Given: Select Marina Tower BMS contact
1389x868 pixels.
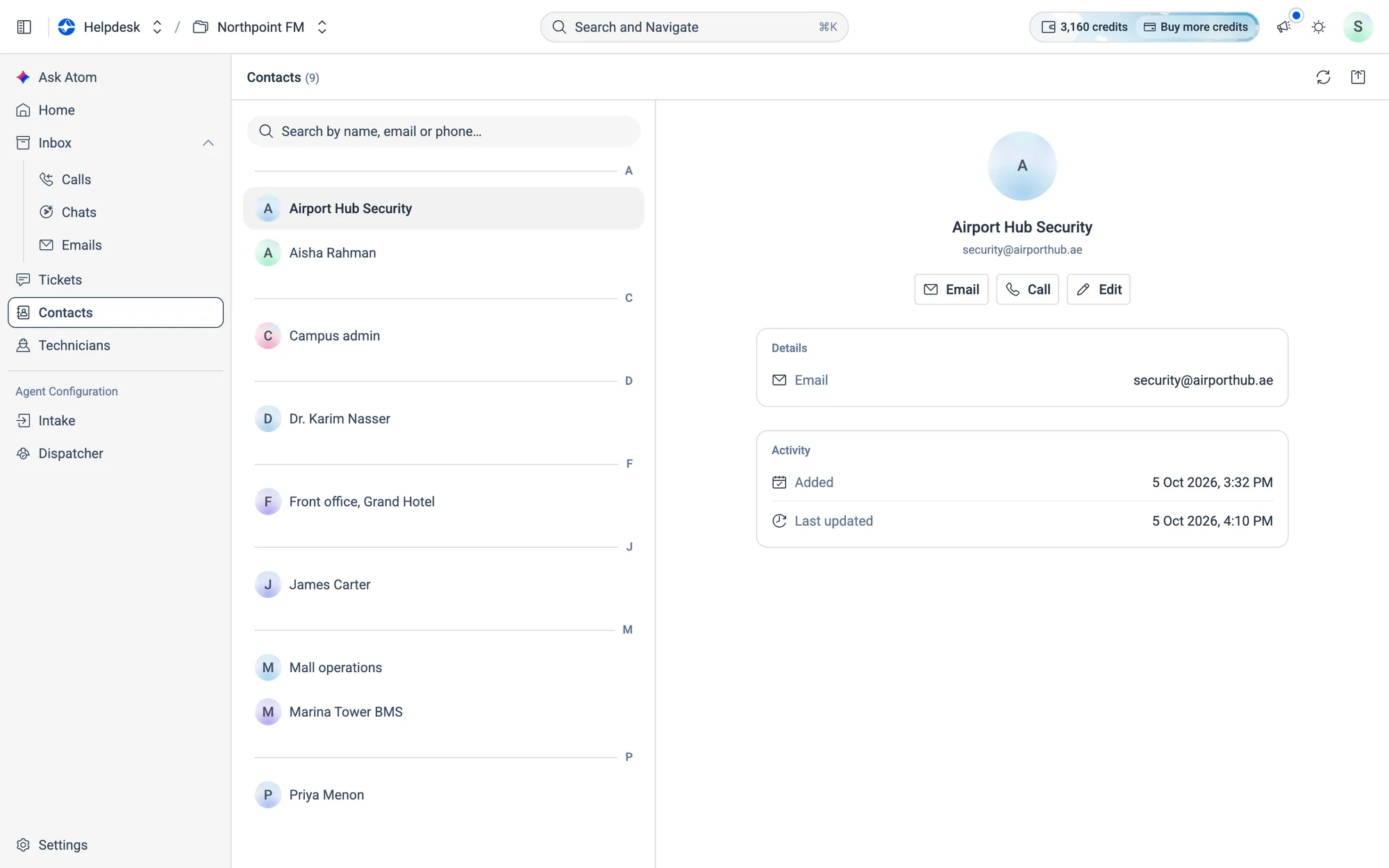Looking at the screenshot, I should coord(443,712).
